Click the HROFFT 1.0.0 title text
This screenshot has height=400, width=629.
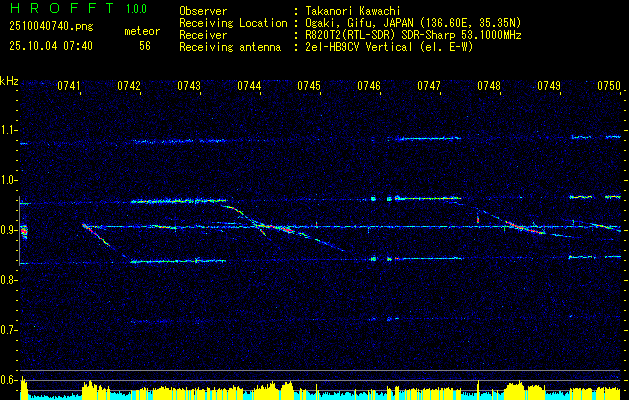(x=79, y=8)
